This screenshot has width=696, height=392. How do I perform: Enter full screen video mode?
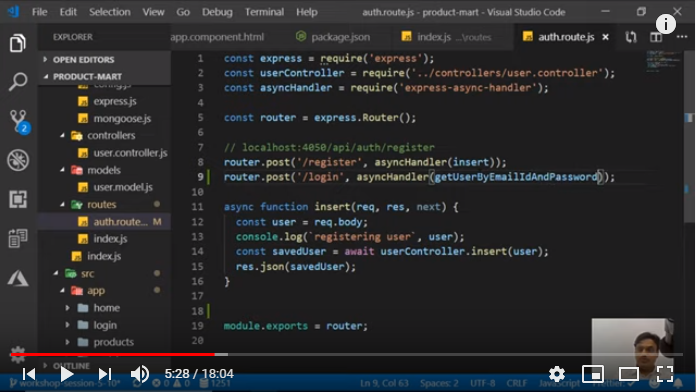(x=664, y=374)
